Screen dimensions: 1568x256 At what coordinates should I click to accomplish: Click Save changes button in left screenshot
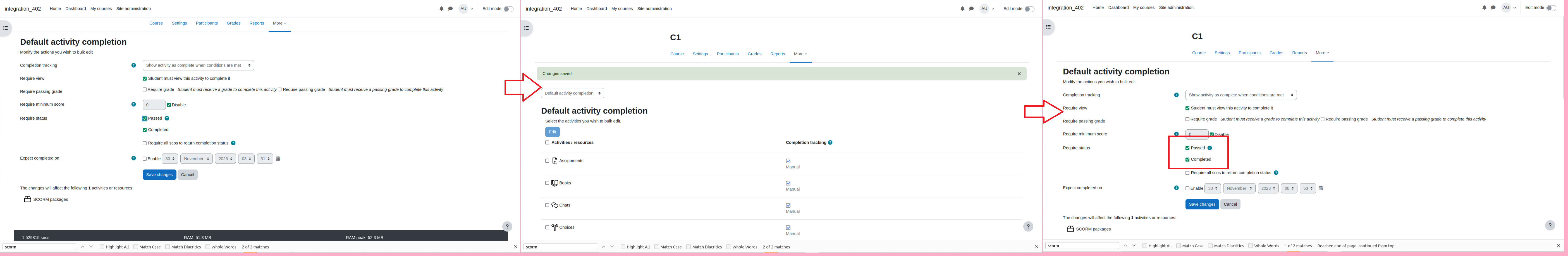coord(159,175)
